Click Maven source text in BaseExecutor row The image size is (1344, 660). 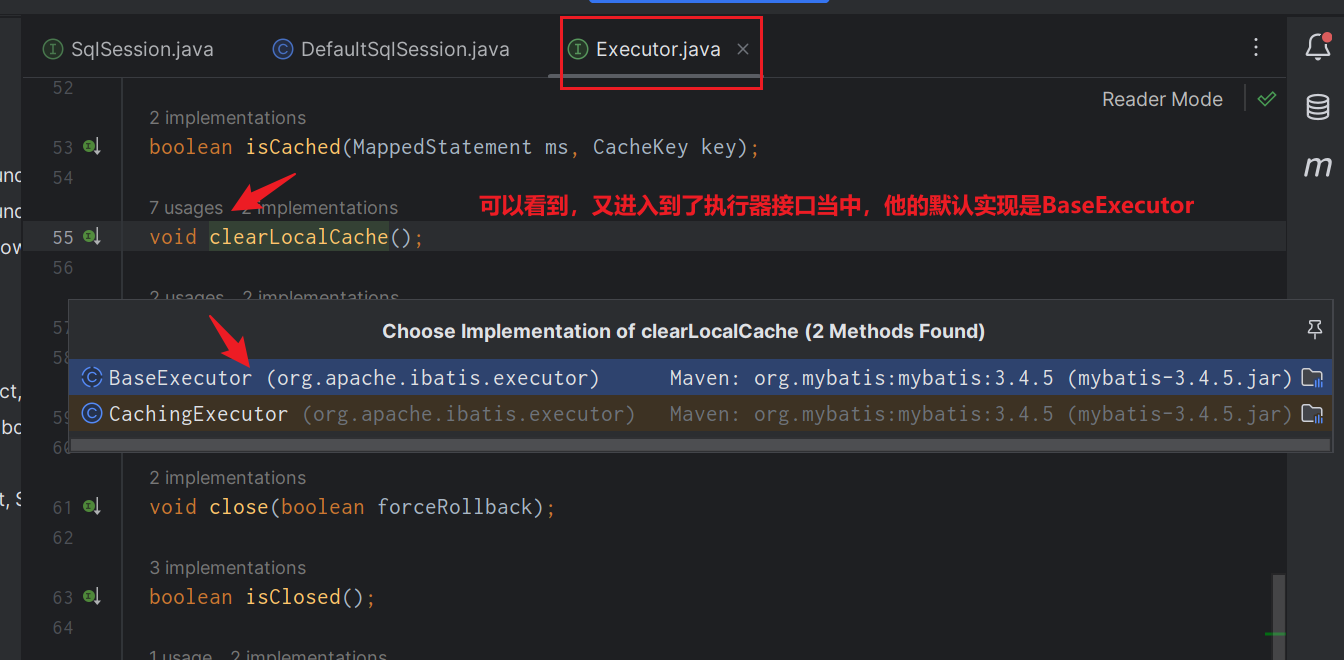pos(981,378)
